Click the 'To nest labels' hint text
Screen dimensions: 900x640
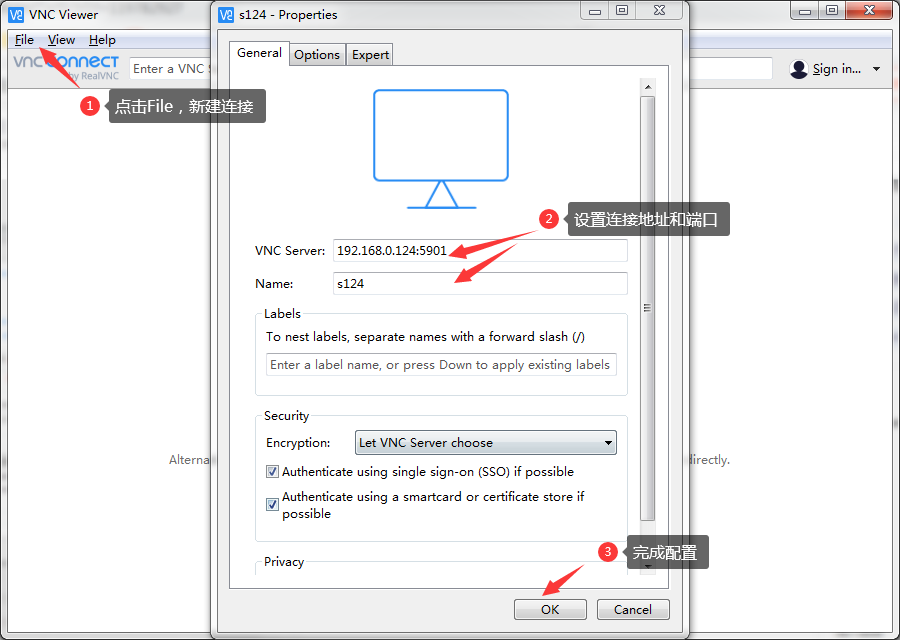point(425,336)
